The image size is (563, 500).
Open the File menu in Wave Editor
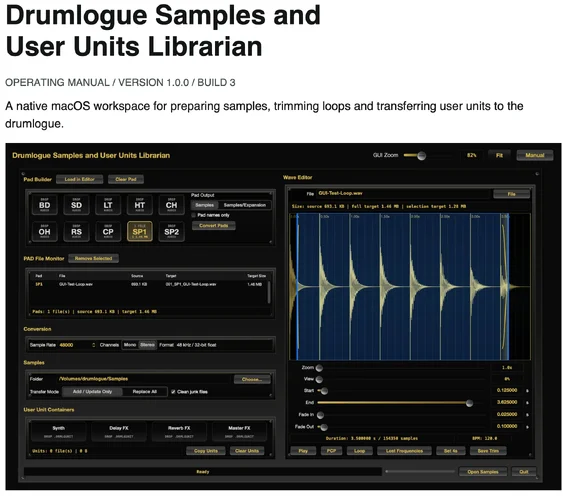point(512,194)
